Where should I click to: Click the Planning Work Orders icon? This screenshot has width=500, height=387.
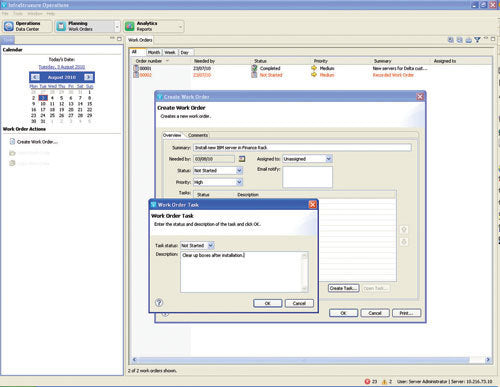point(61,26)
